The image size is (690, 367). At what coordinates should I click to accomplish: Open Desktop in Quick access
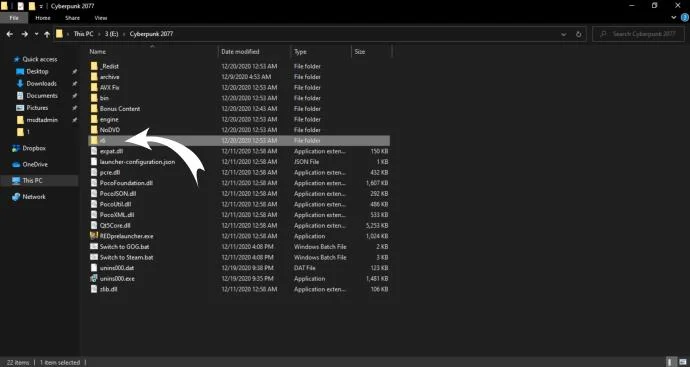[x=37, y=71]
